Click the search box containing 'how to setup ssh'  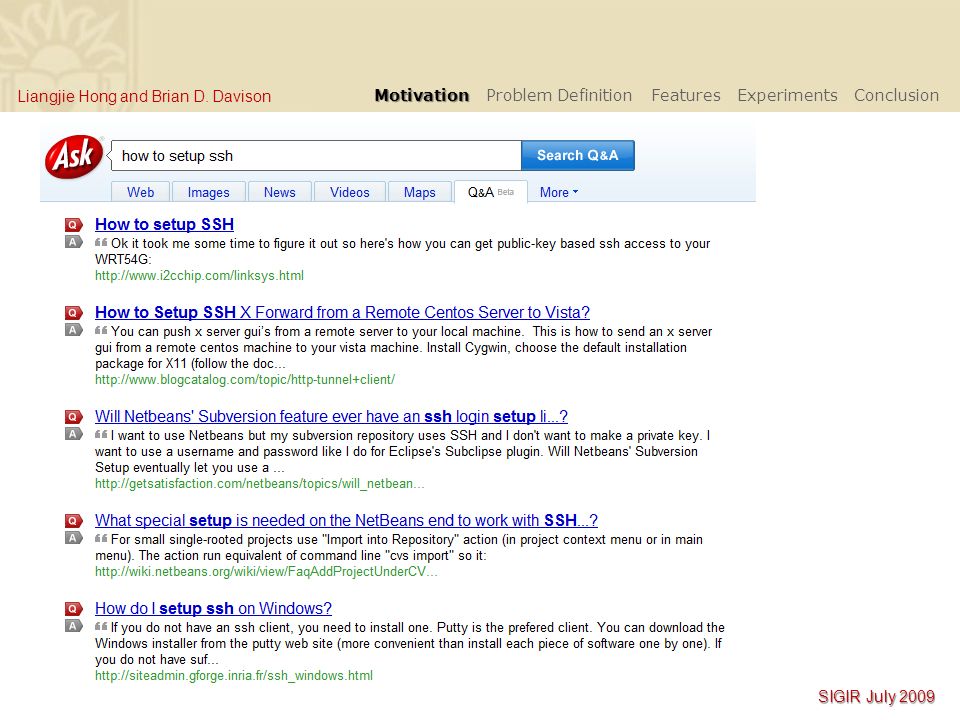[x=315, y=156]
